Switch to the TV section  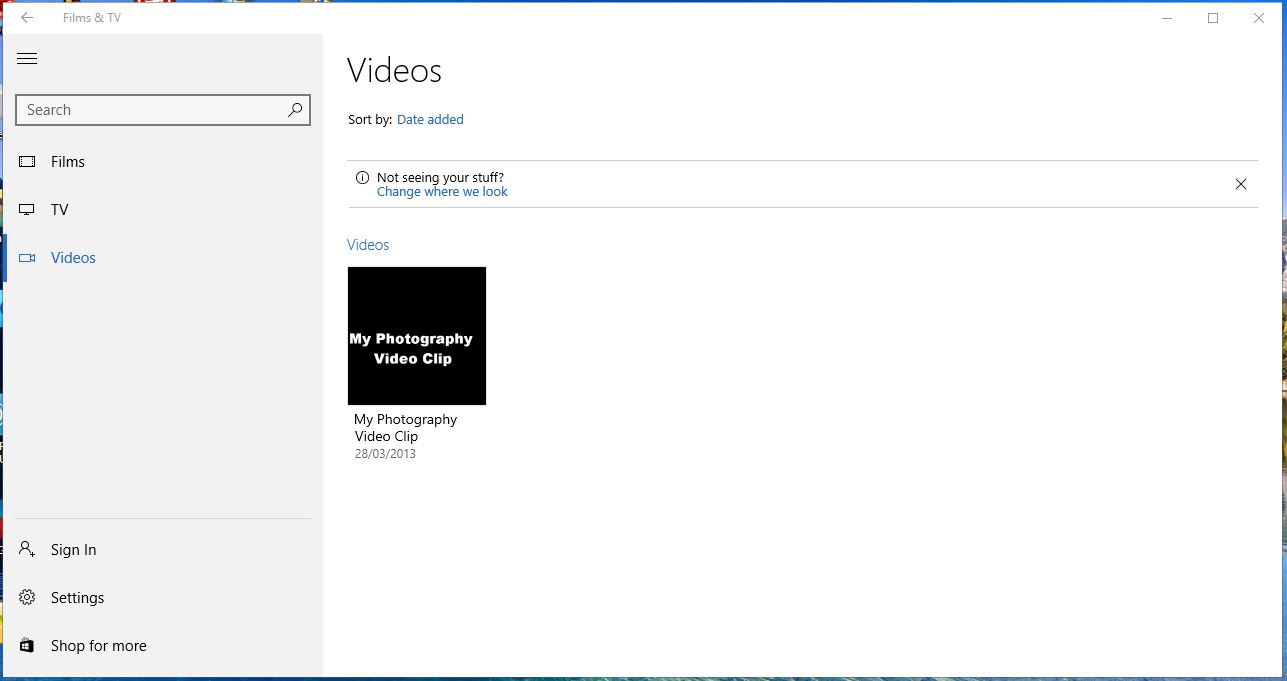(60, 209)
